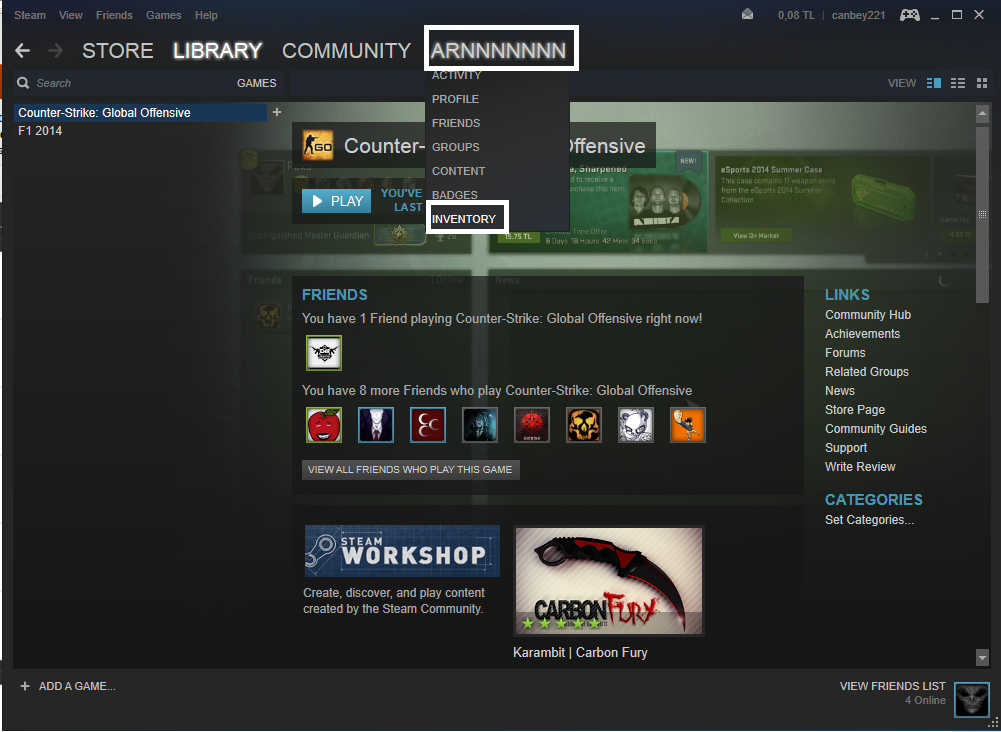
Task: Open the inbox envelope icon
Action: 747,15
